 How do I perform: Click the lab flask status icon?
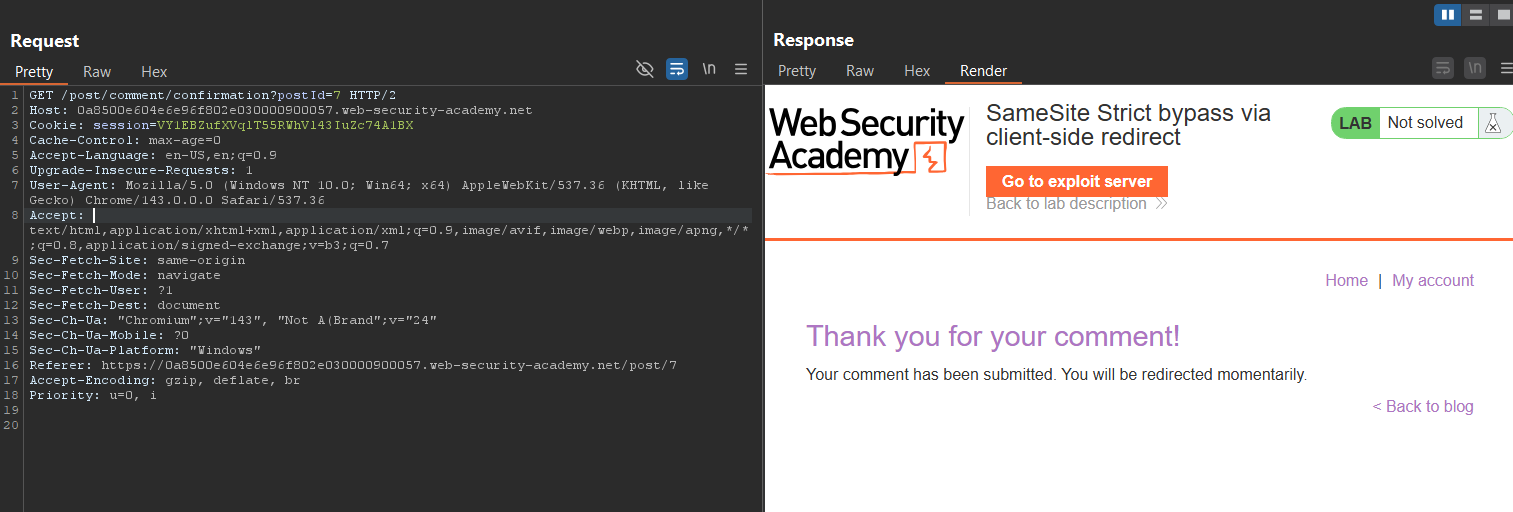click(x=1493, y=123)
